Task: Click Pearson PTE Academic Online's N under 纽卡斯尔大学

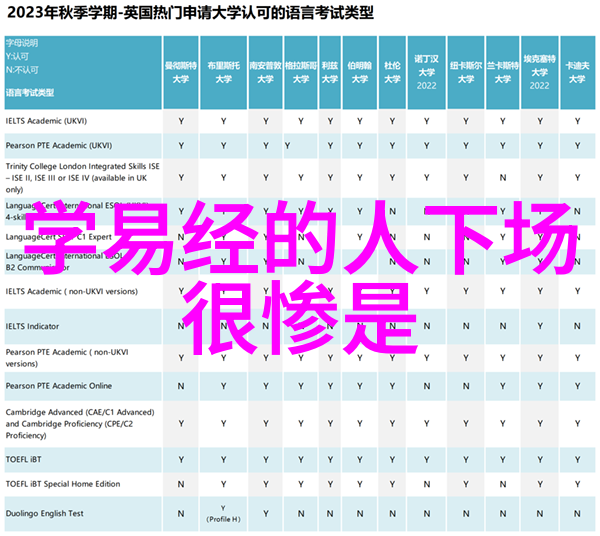Action: [x=466, y=386]
